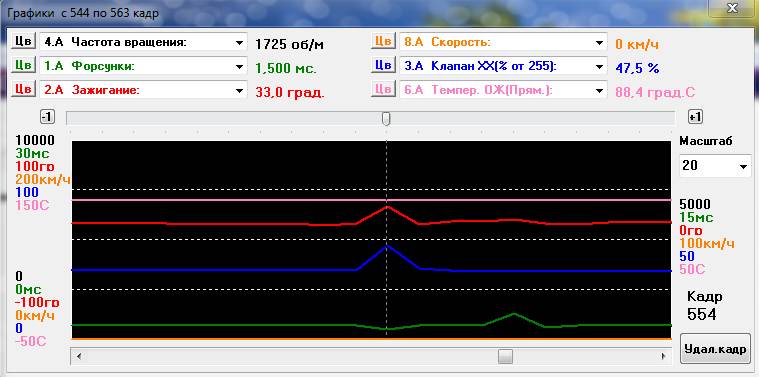Click the Цв color button for Частота вращения
The width and height of the screenshot is (759, 377).
(x=23, y=42)
